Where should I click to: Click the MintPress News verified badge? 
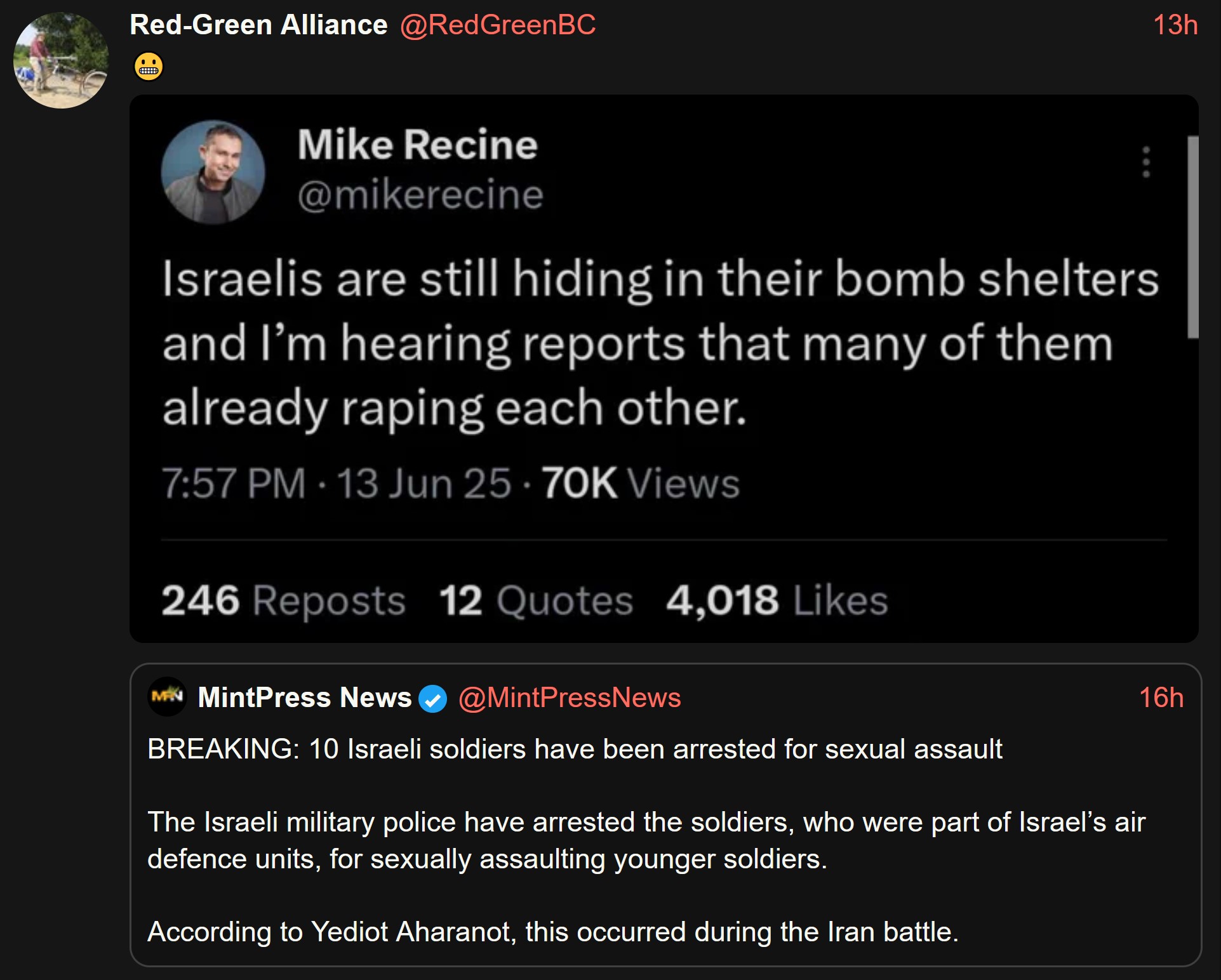pos(433,699)
